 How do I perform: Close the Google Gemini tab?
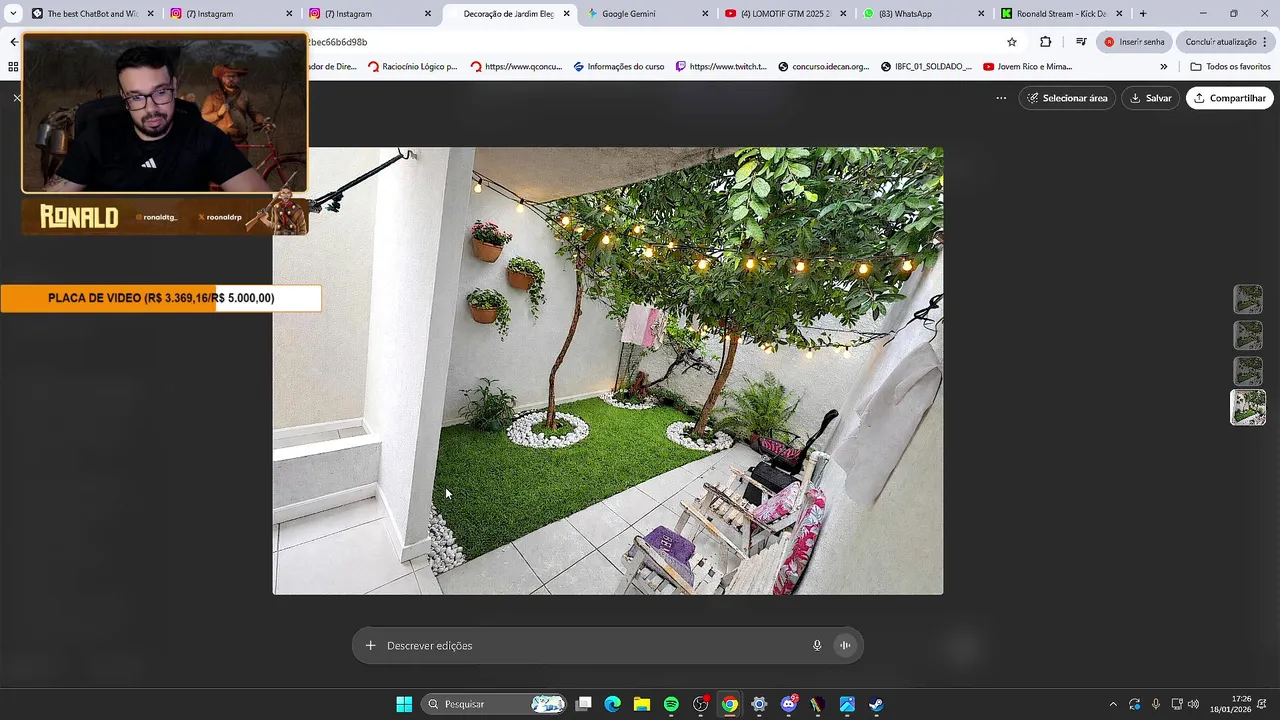pyautogui.click(x=705, y=14)
